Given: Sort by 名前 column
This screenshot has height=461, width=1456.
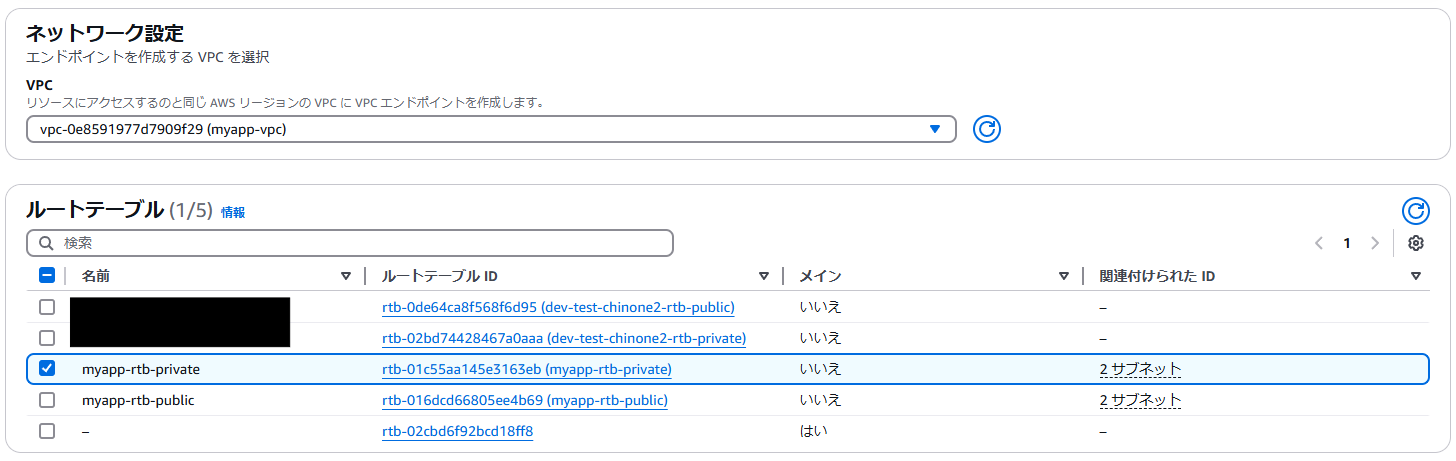Looking at the screenshot, I should (346, 276).
